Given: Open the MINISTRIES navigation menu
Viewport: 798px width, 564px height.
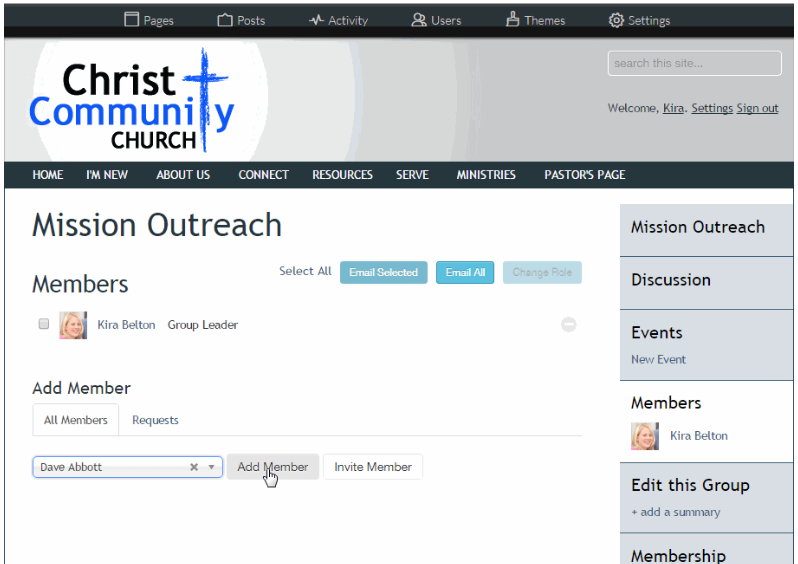Looking at the screenshot, I should pos(486,174).
